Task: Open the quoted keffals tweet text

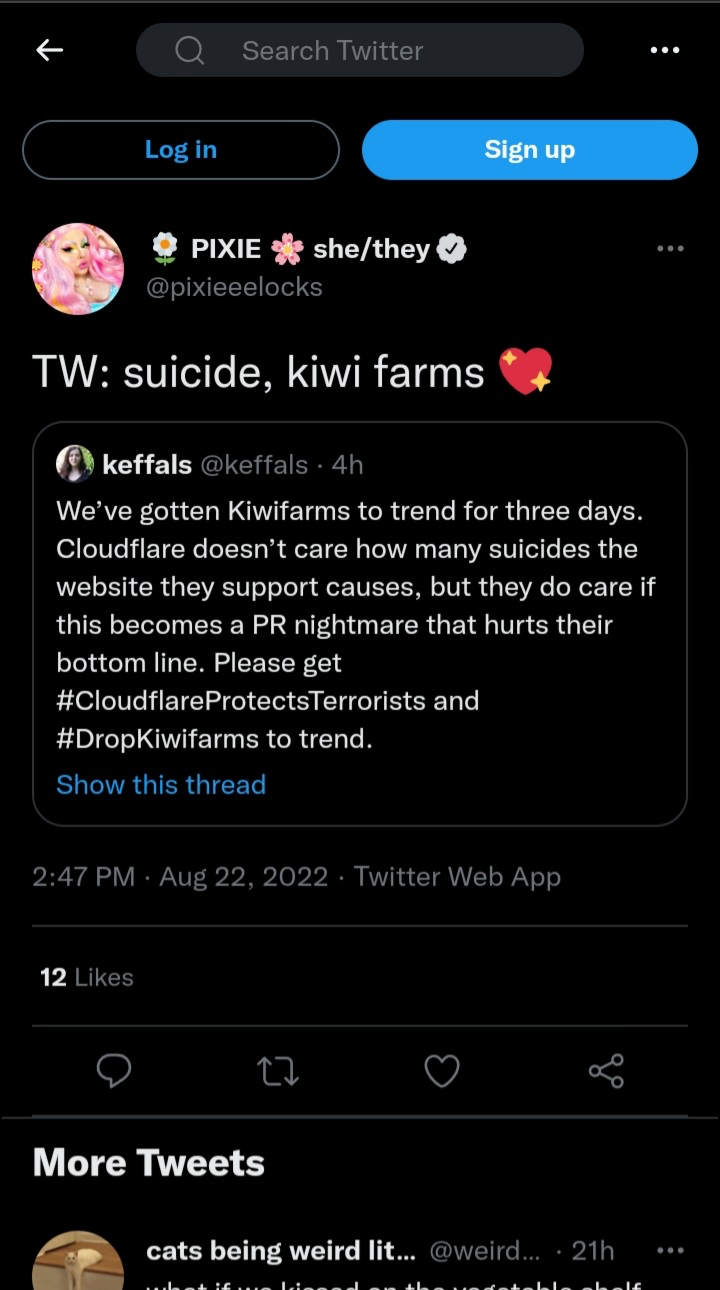Action: point(356,625)
